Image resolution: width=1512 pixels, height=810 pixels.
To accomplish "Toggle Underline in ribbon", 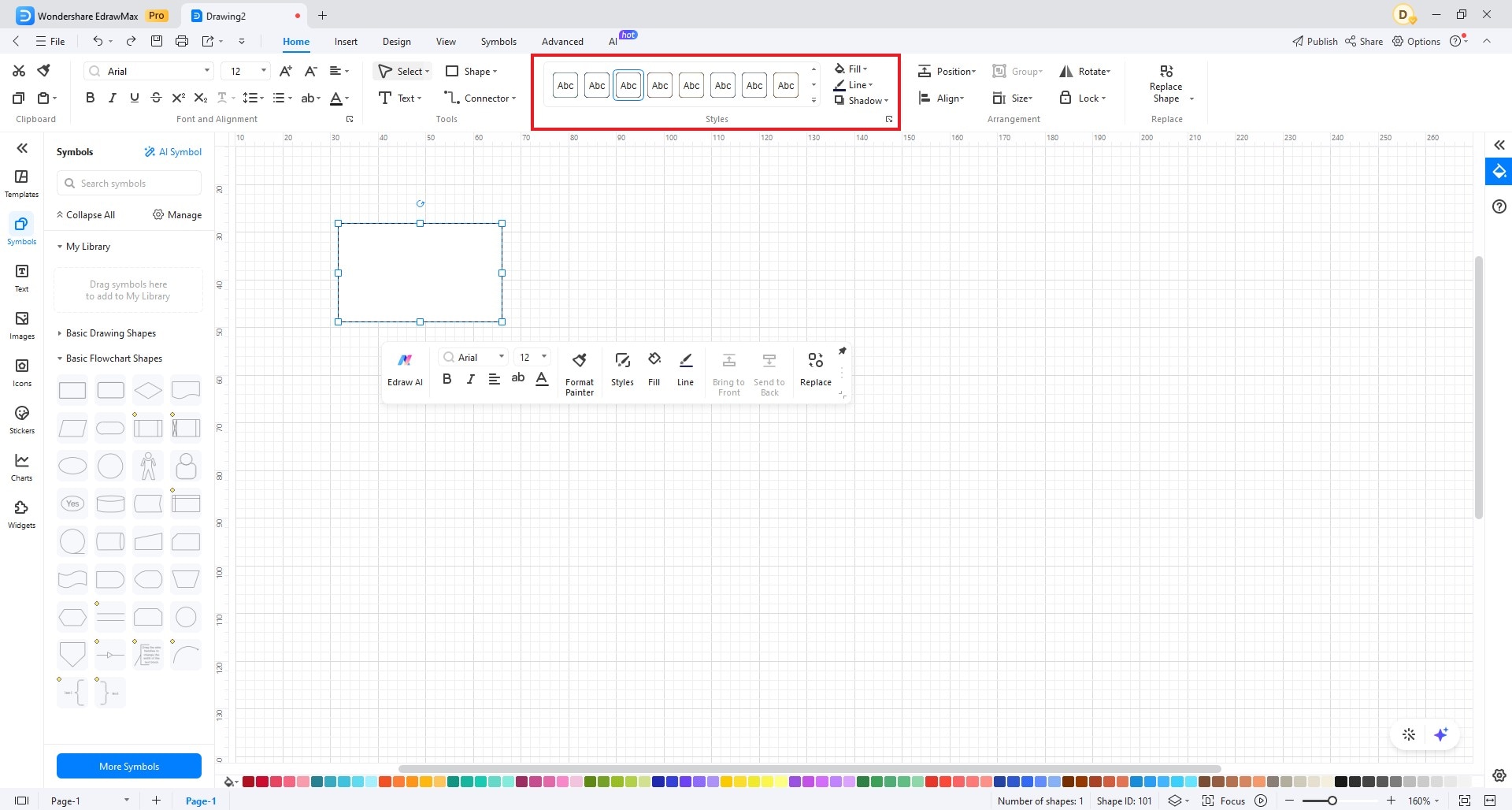I will click(x=134, y=98).
